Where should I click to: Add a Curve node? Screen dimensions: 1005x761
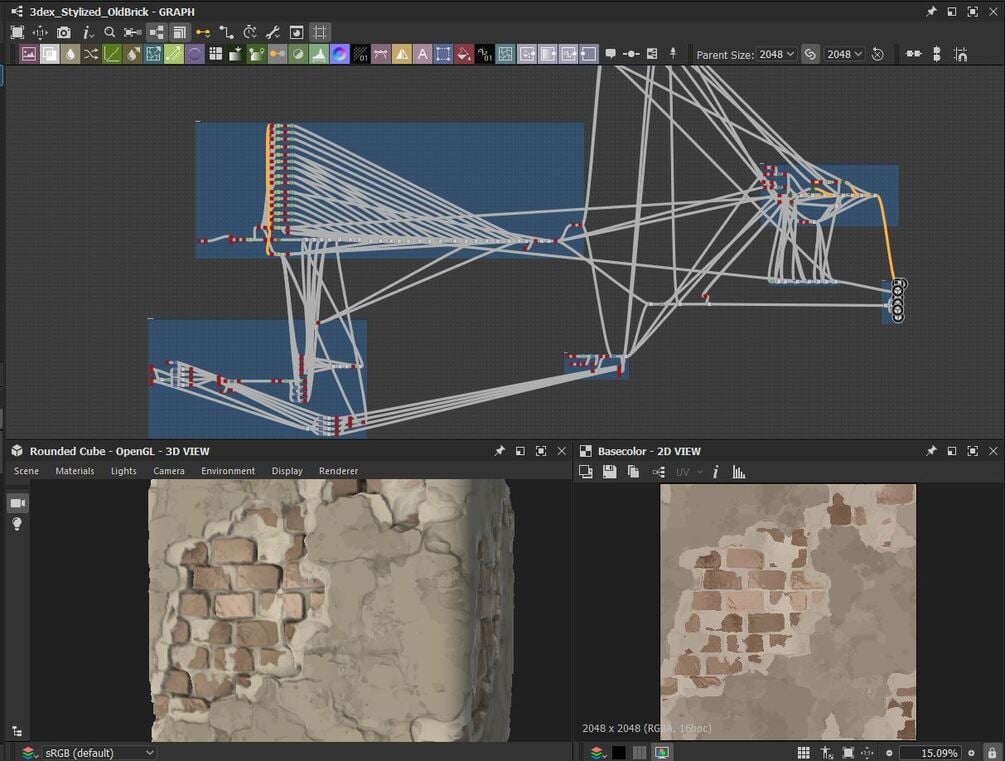(112, 54)
